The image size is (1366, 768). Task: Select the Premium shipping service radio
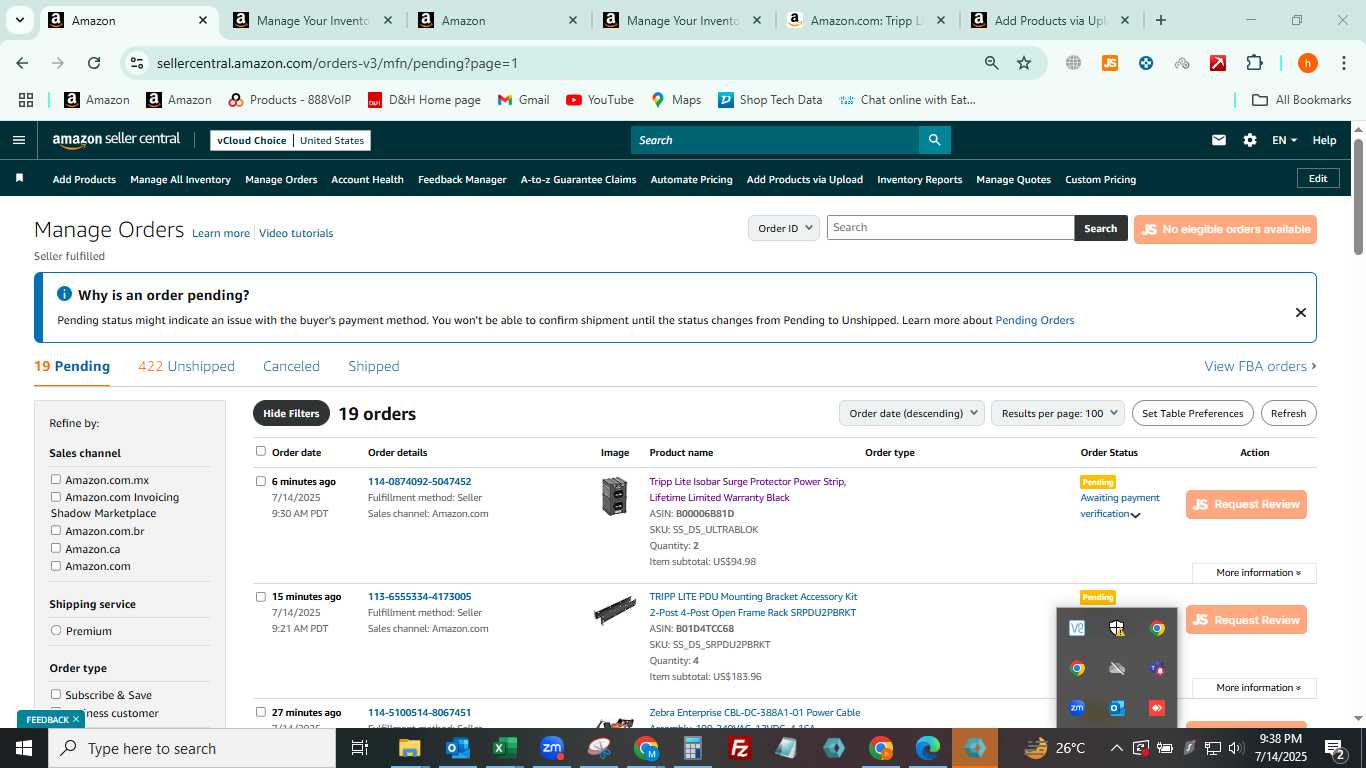(x=56, y=630)
